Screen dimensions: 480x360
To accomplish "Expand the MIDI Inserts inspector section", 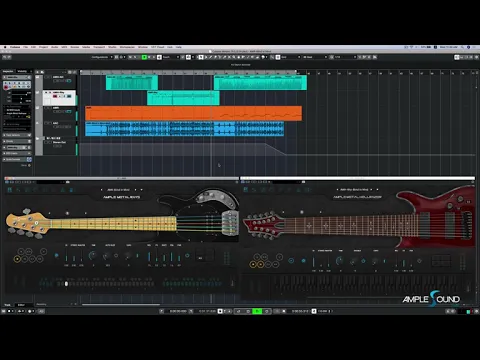I will (x=17, y=153).
